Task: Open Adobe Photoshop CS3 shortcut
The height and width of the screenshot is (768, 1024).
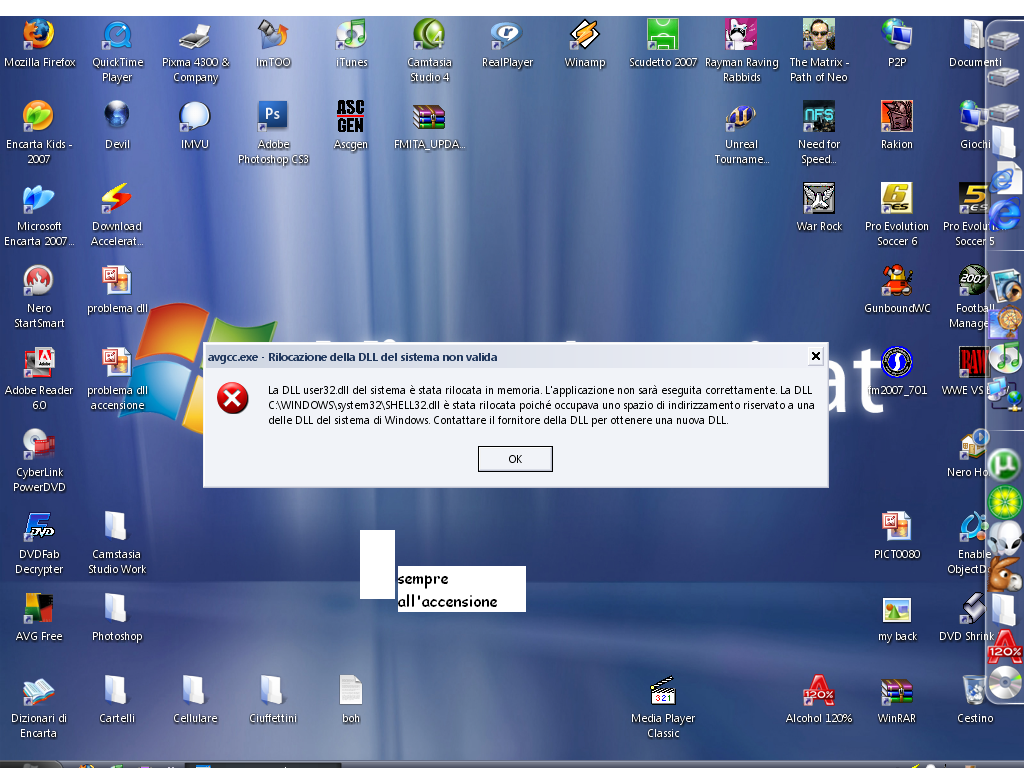Action: 273,133
